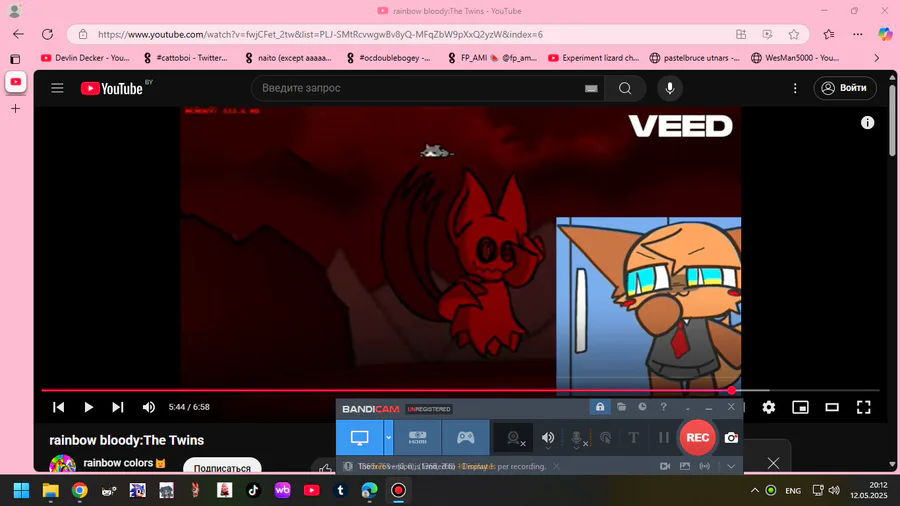
Task: Go back in browser
Action: (x=18, y=34)
